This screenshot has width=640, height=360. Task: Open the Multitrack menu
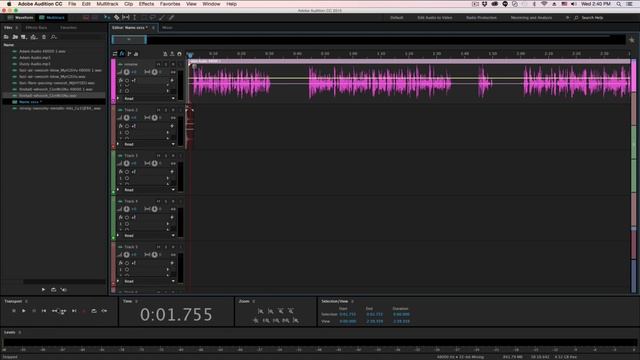(x=107, y=4)
